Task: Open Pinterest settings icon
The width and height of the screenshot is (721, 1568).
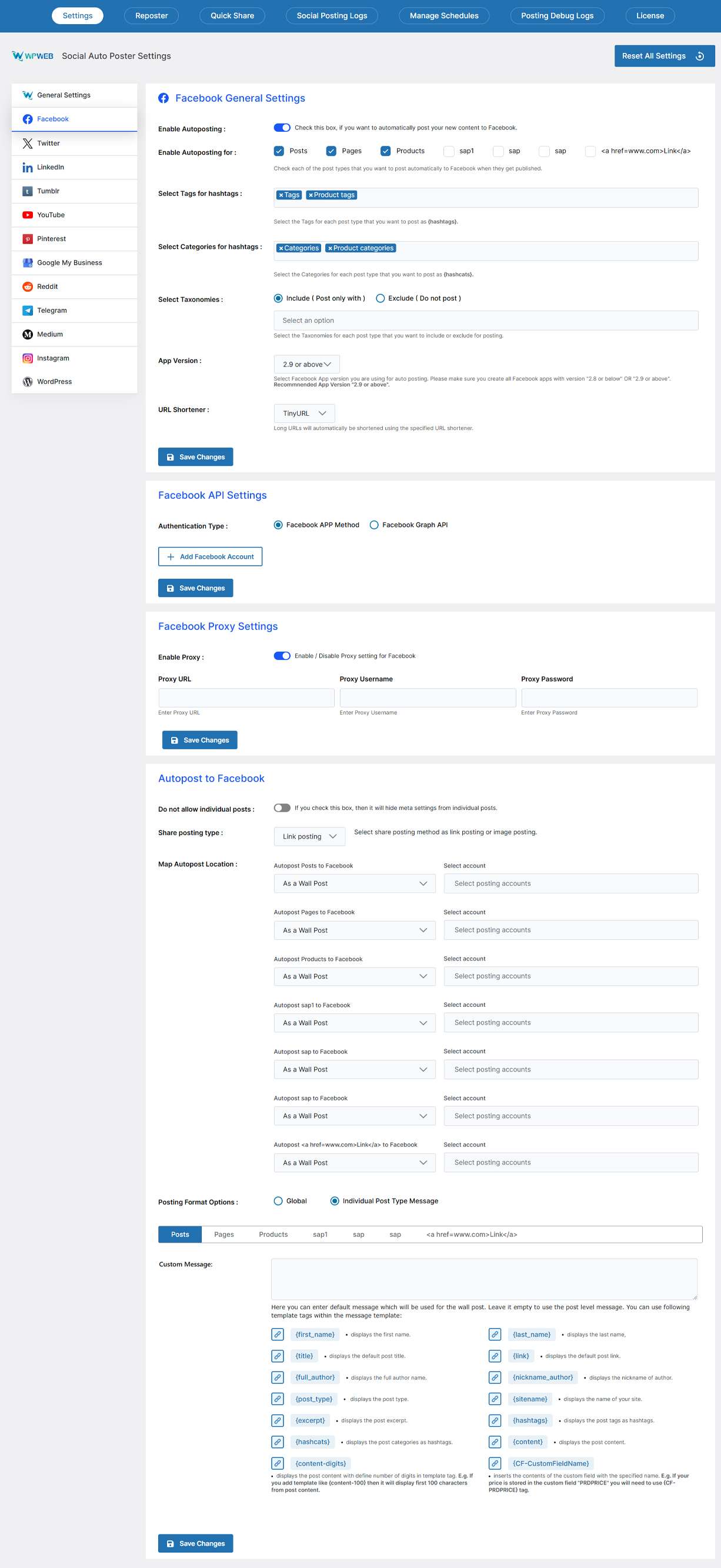Action: point(28,239)
